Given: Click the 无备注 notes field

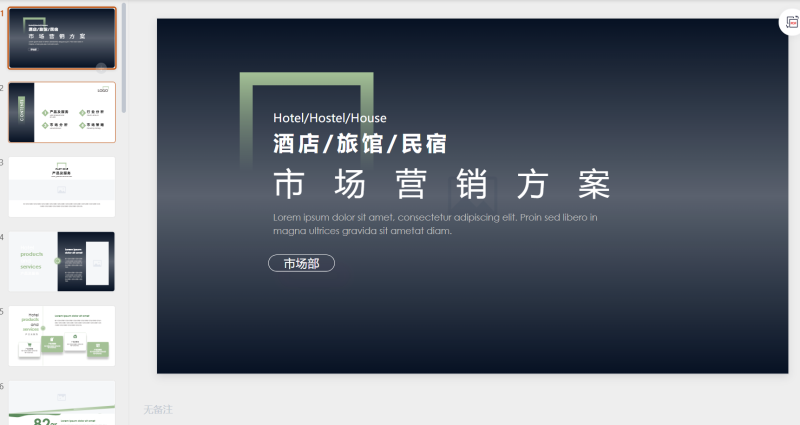Looking at the screenshot, I should (x=158, y=409).
